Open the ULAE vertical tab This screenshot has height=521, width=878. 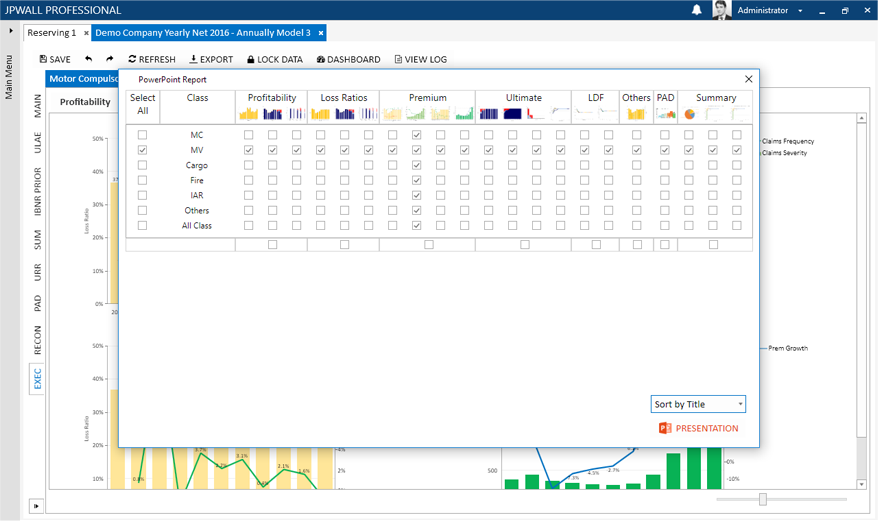pos(38,142)
